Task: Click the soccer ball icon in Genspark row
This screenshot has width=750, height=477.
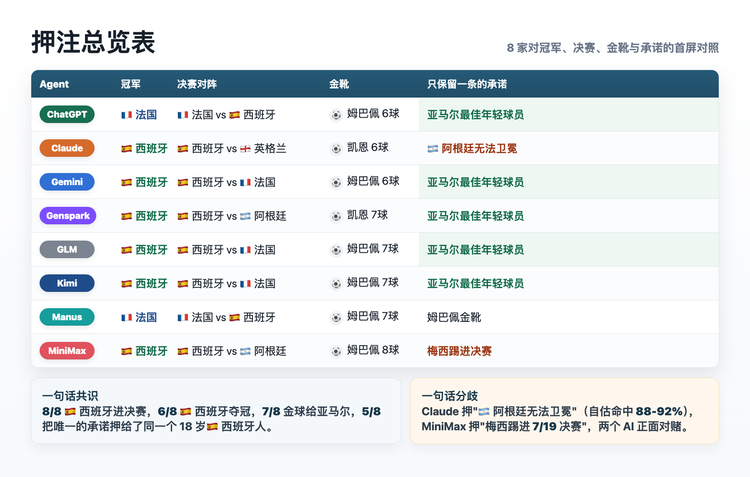Action: pos(336,216)
